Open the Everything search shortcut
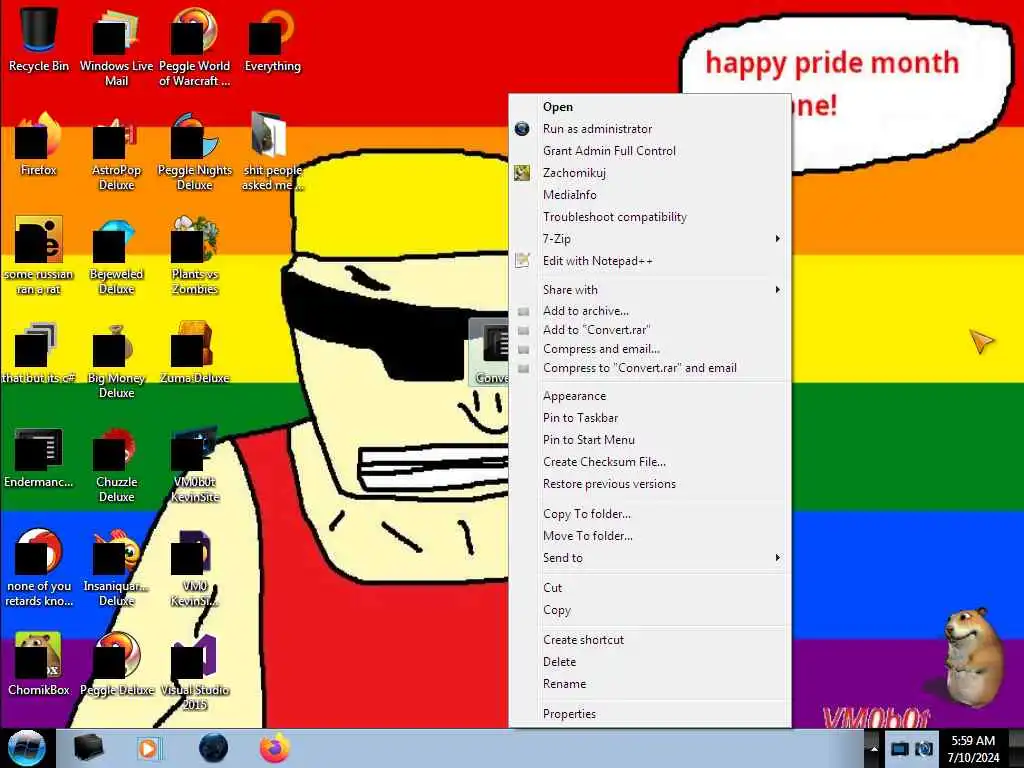Viewport: 1024px width, 768px height. (272, 39)
